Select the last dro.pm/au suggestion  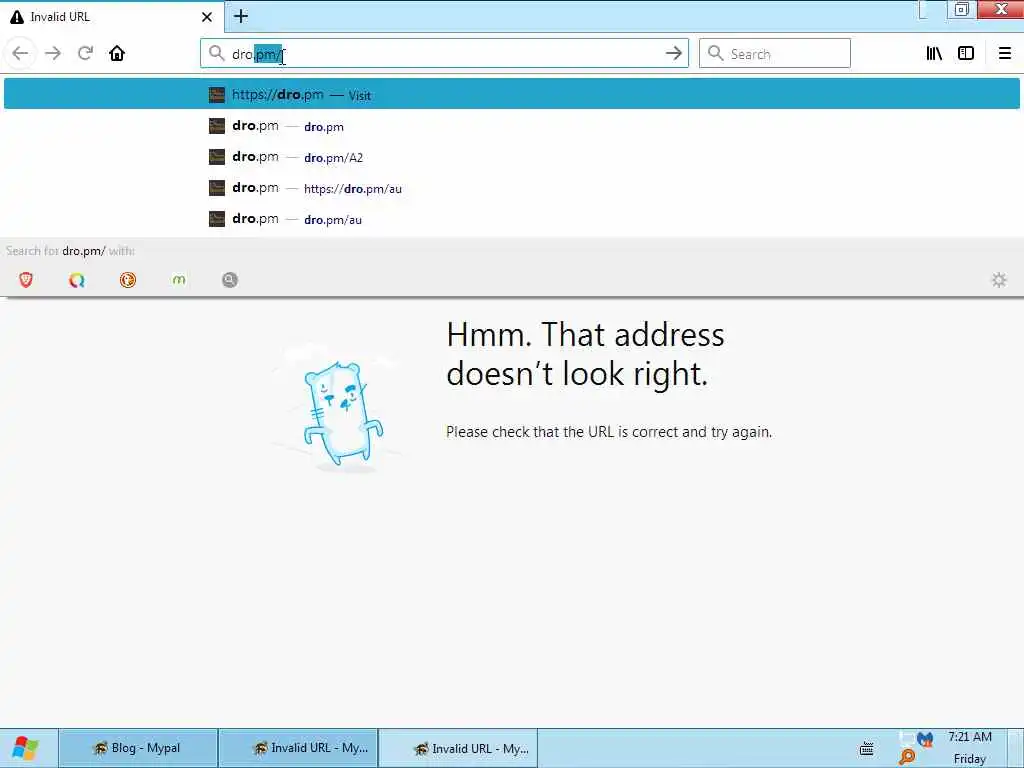(511, 219)
